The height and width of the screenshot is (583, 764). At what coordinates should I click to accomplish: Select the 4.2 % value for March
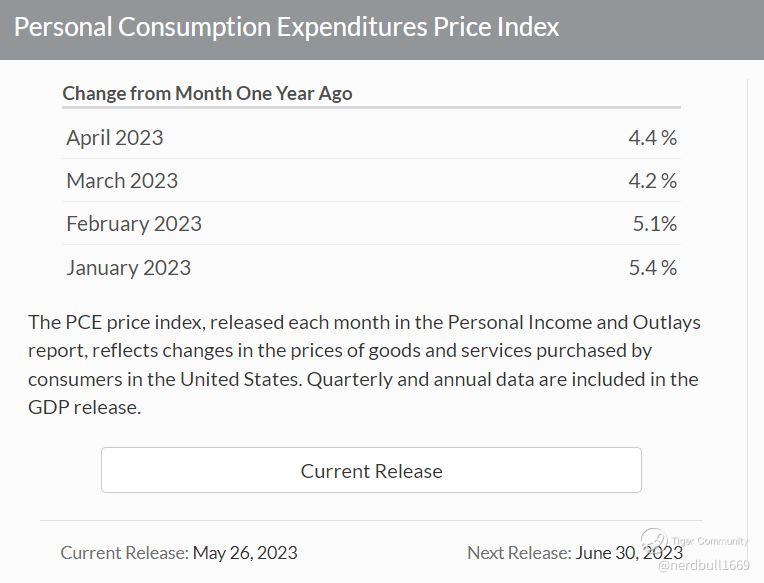point(652,180)
